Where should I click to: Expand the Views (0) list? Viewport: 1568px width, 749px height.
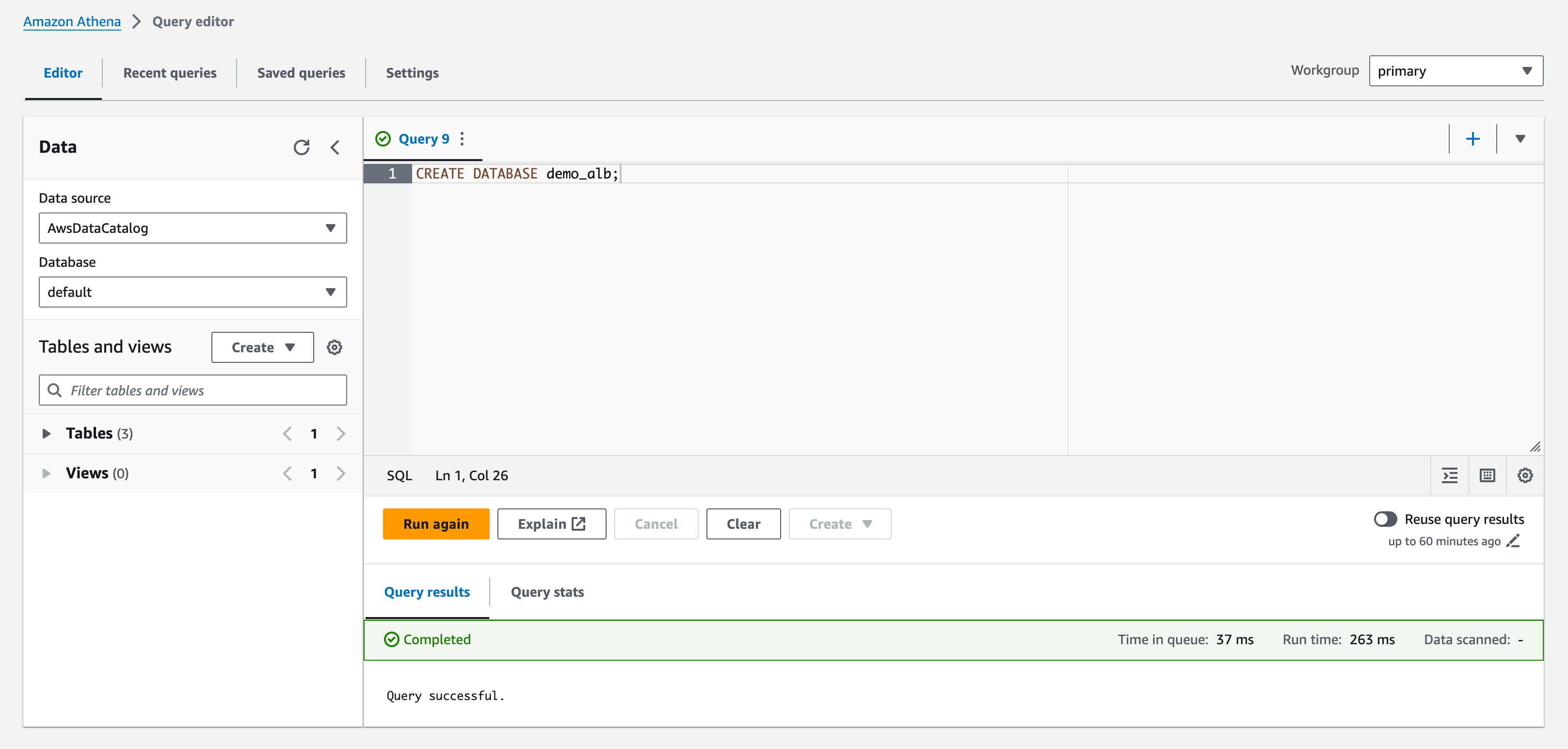[x=46, y=473]
